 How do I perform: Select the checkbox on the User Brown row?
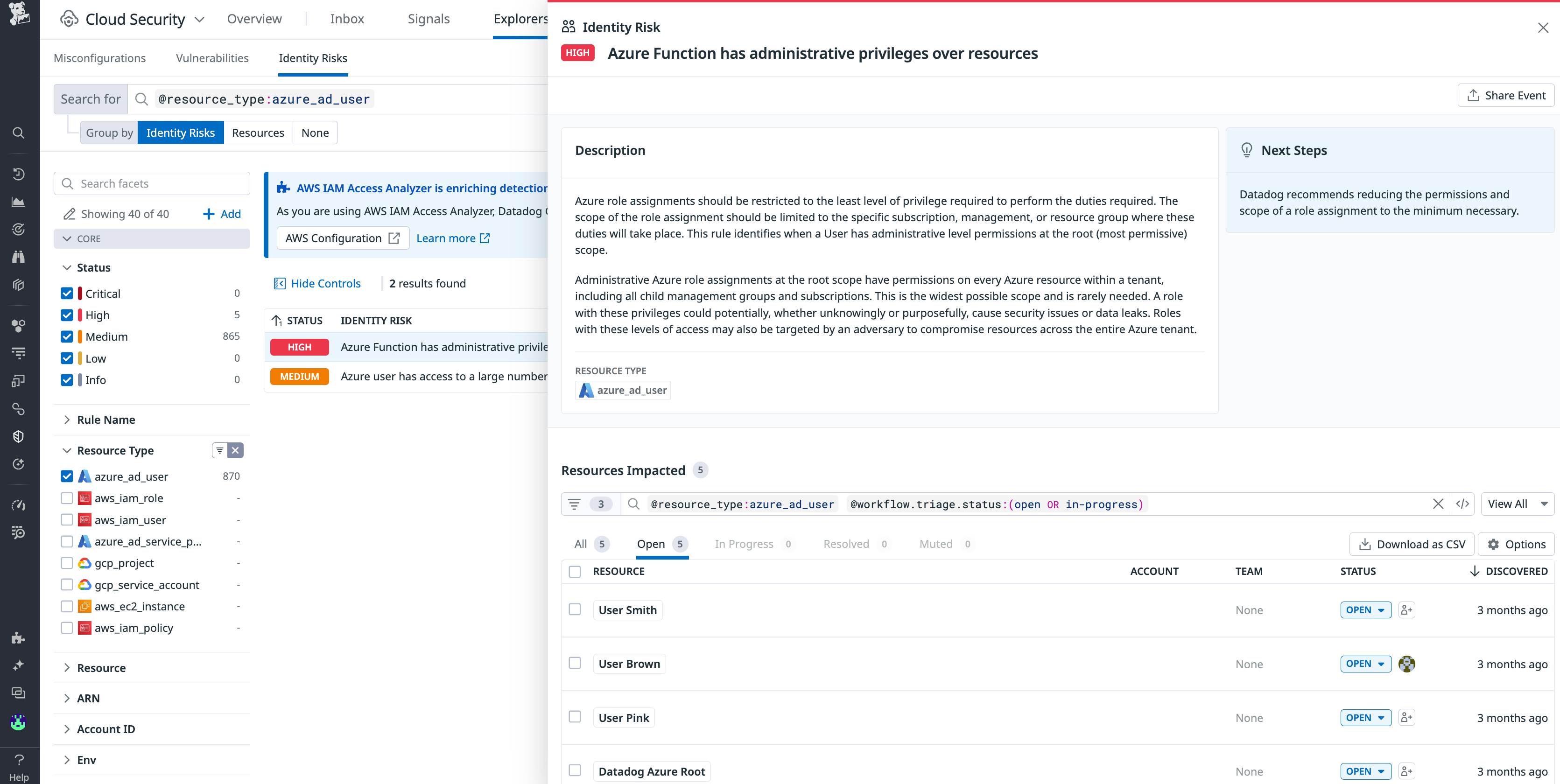(575, 663)
